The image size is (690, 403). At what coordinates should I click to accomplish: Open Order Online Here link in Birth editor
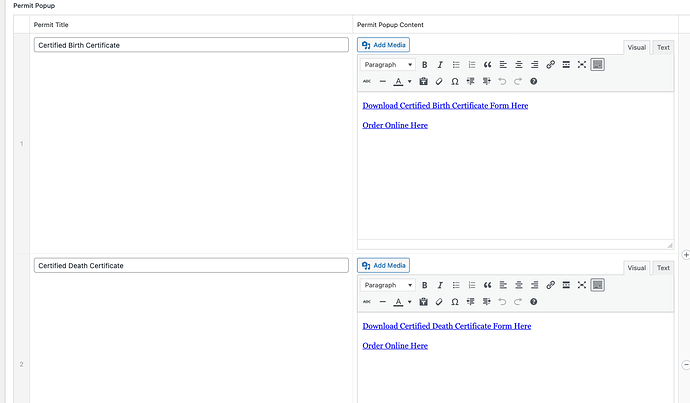coord(395,125)
